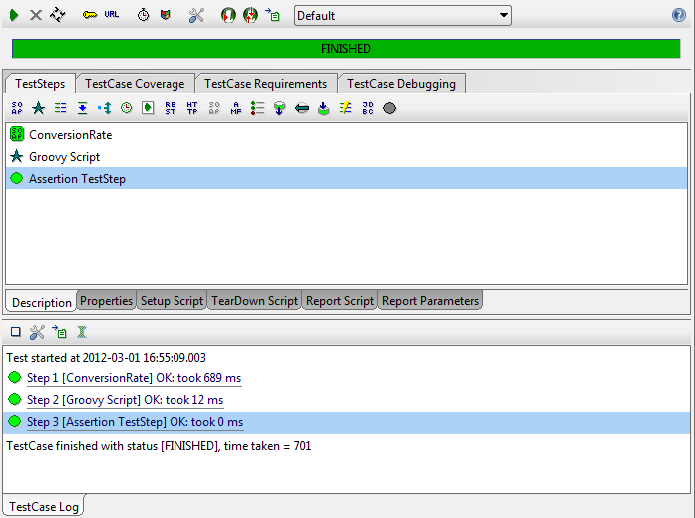
Task: Click 'Test started at 2012-03-01' log line
Action: click(x=106, y=358)
